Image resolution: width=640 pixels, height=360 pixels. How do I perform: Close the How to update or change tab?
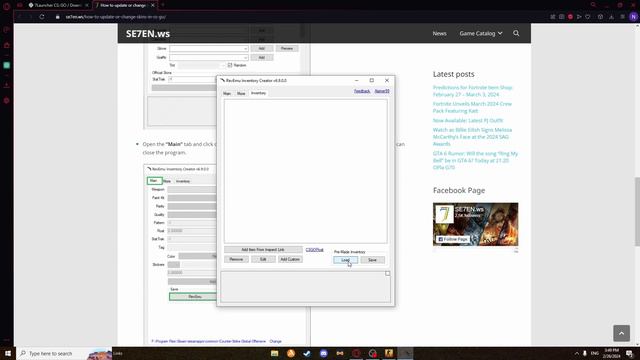tap(153, 5)
